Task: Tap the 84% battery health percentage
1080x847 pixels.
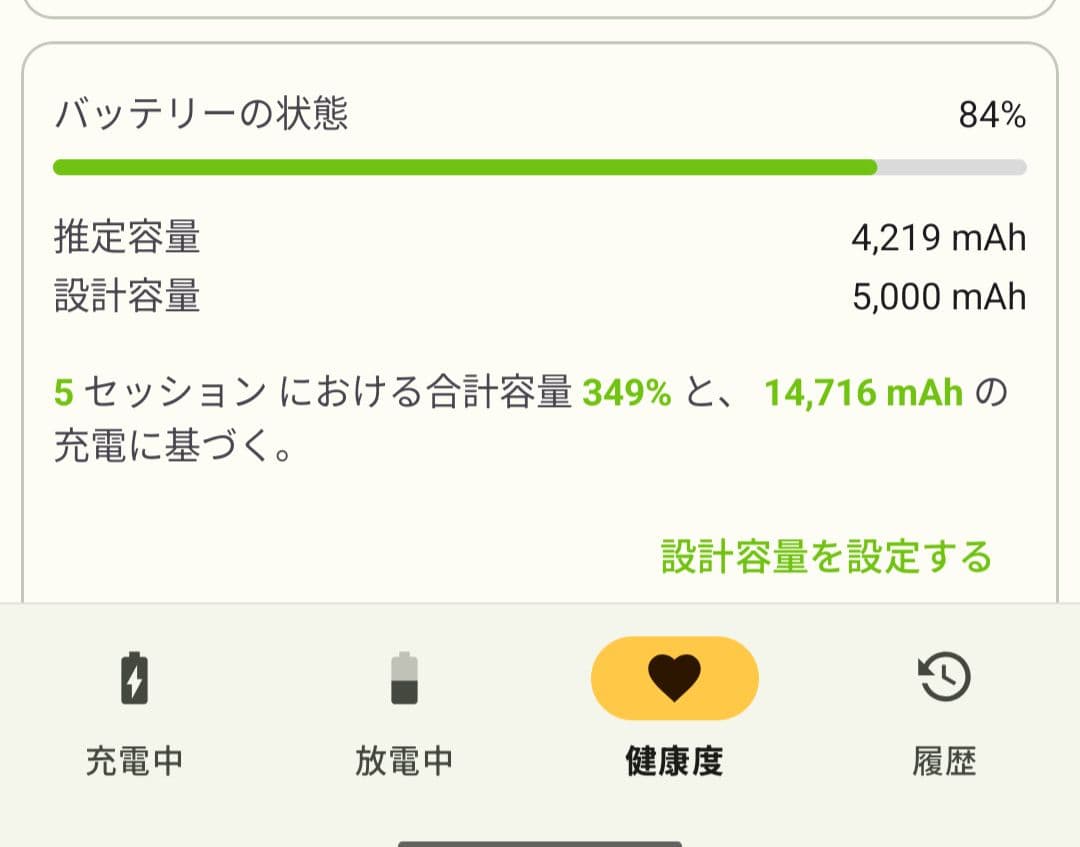Action: pos(994,113)
